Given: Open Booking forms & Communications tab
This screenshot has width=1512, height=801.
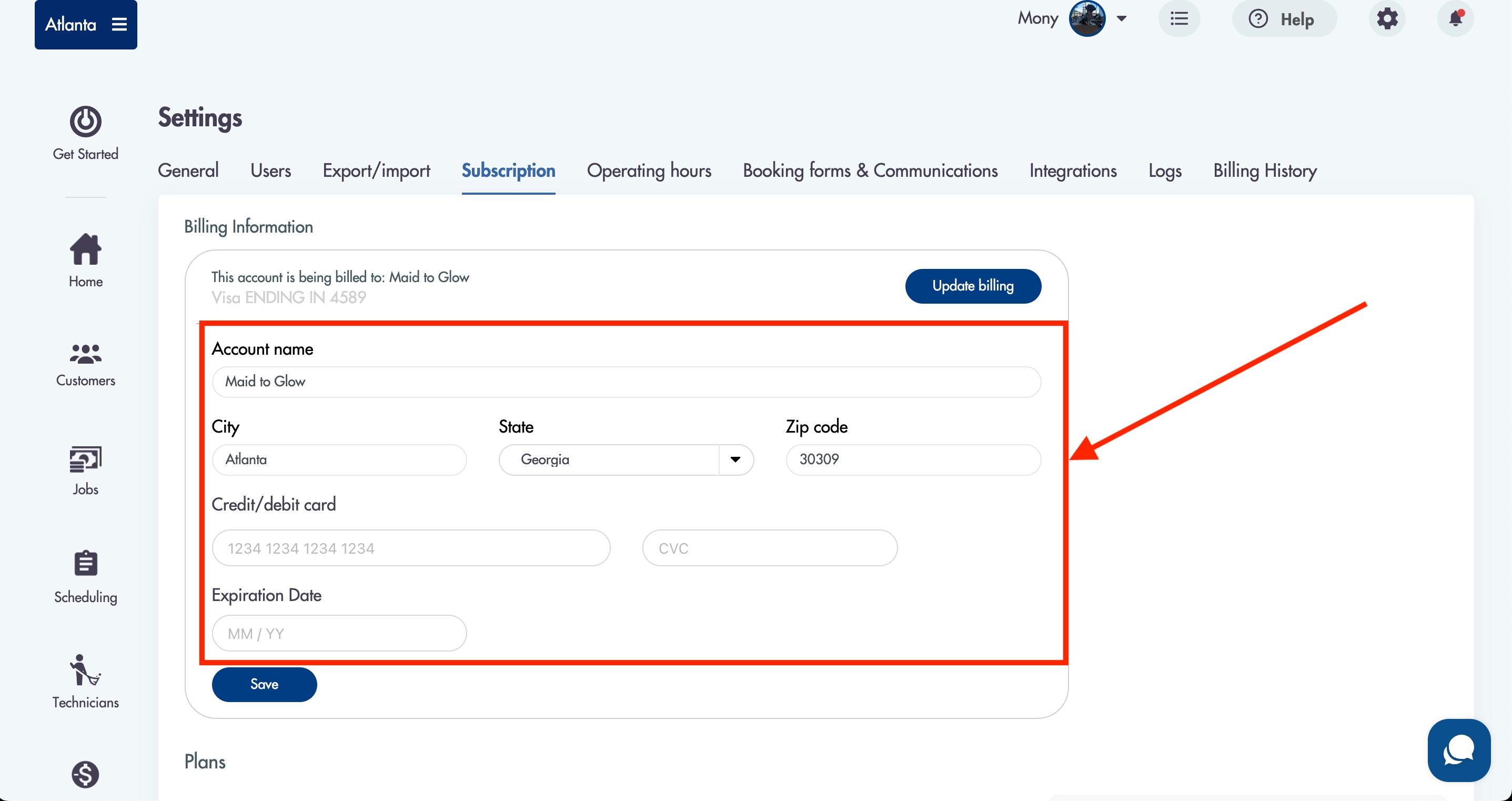Looking at the screenshot, I should pyautogui.click(x=871, y=171).
